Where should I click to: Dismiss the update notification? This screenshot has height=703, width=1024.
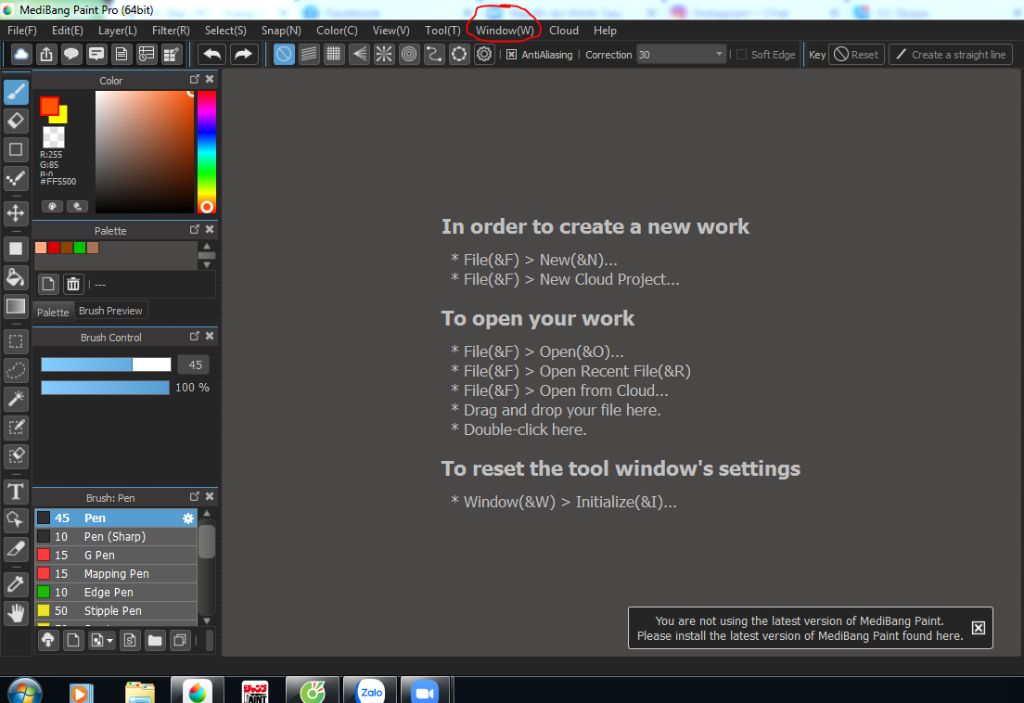click(978, 628)
